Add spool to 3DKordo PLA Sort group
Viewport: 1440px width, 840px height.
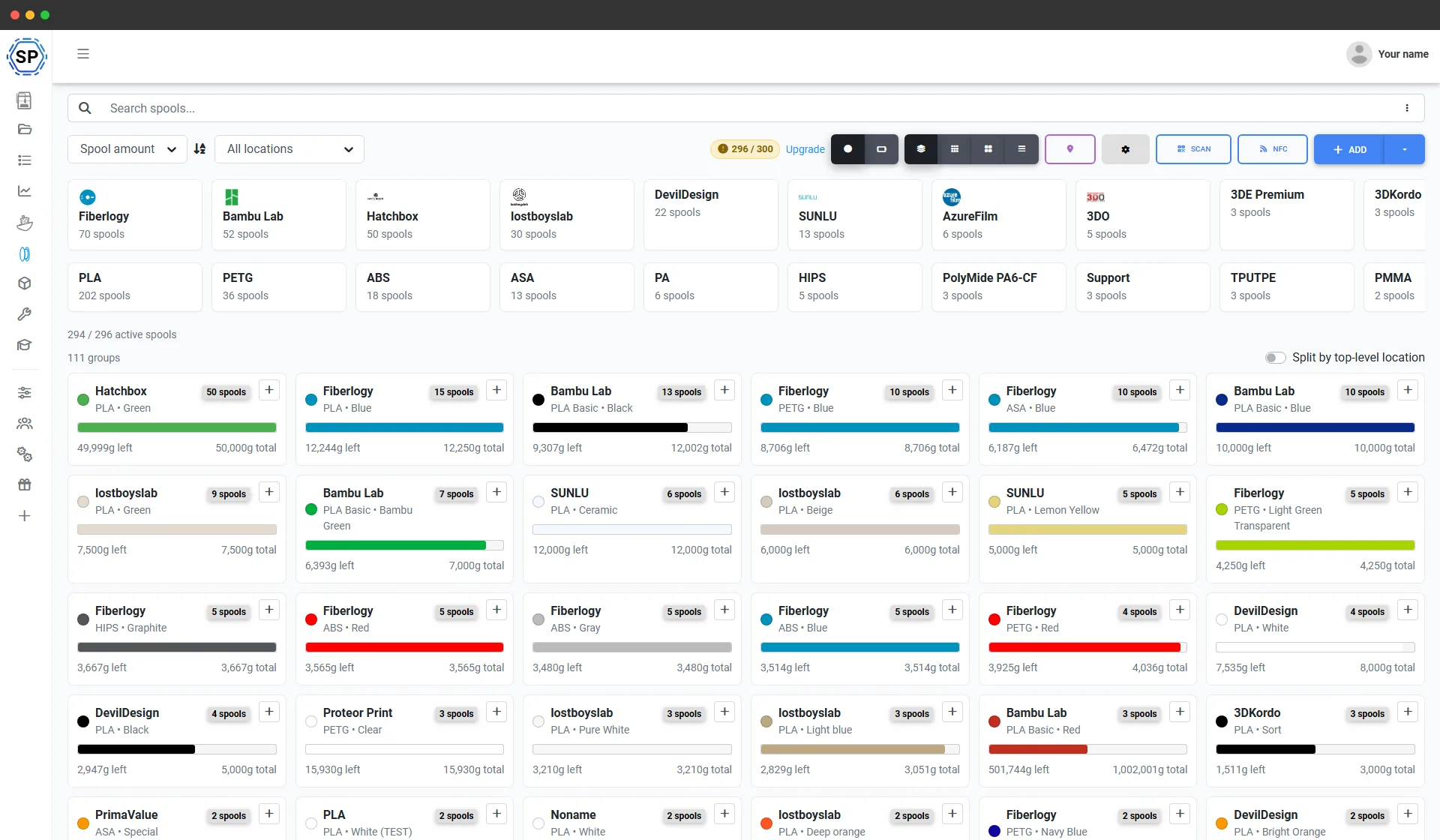tap(1408, 712)
